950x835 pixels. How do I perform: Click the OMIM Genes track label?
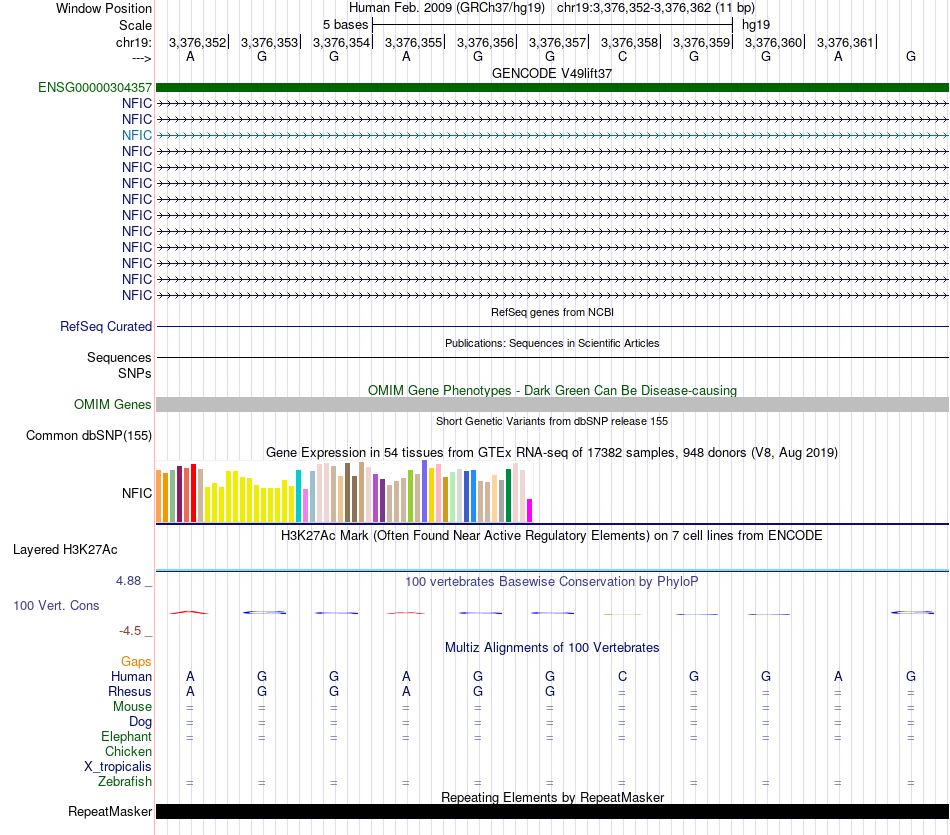113,405
